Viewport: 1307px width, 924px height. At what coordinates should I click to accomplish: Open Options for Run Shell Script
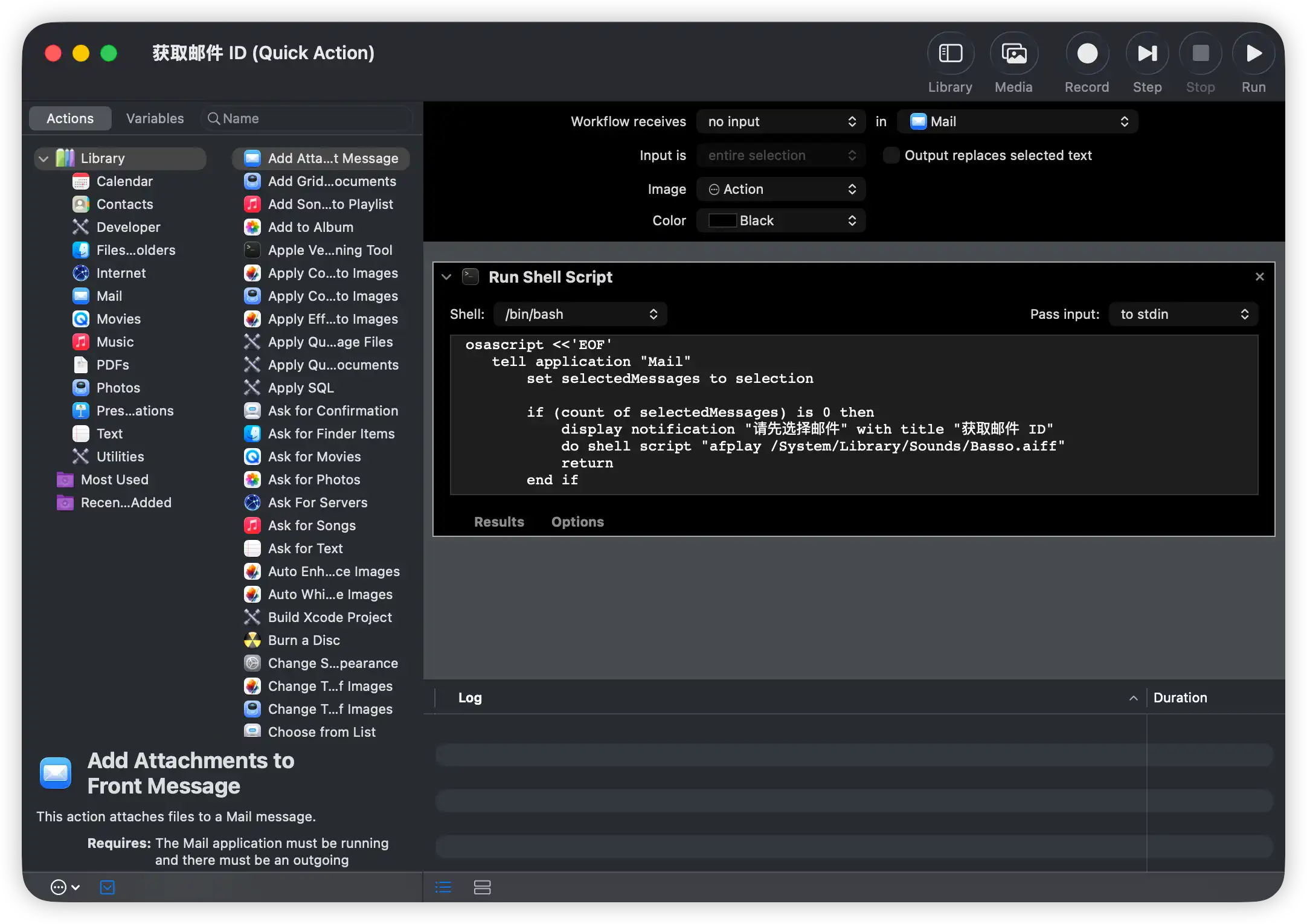[577, 522]
